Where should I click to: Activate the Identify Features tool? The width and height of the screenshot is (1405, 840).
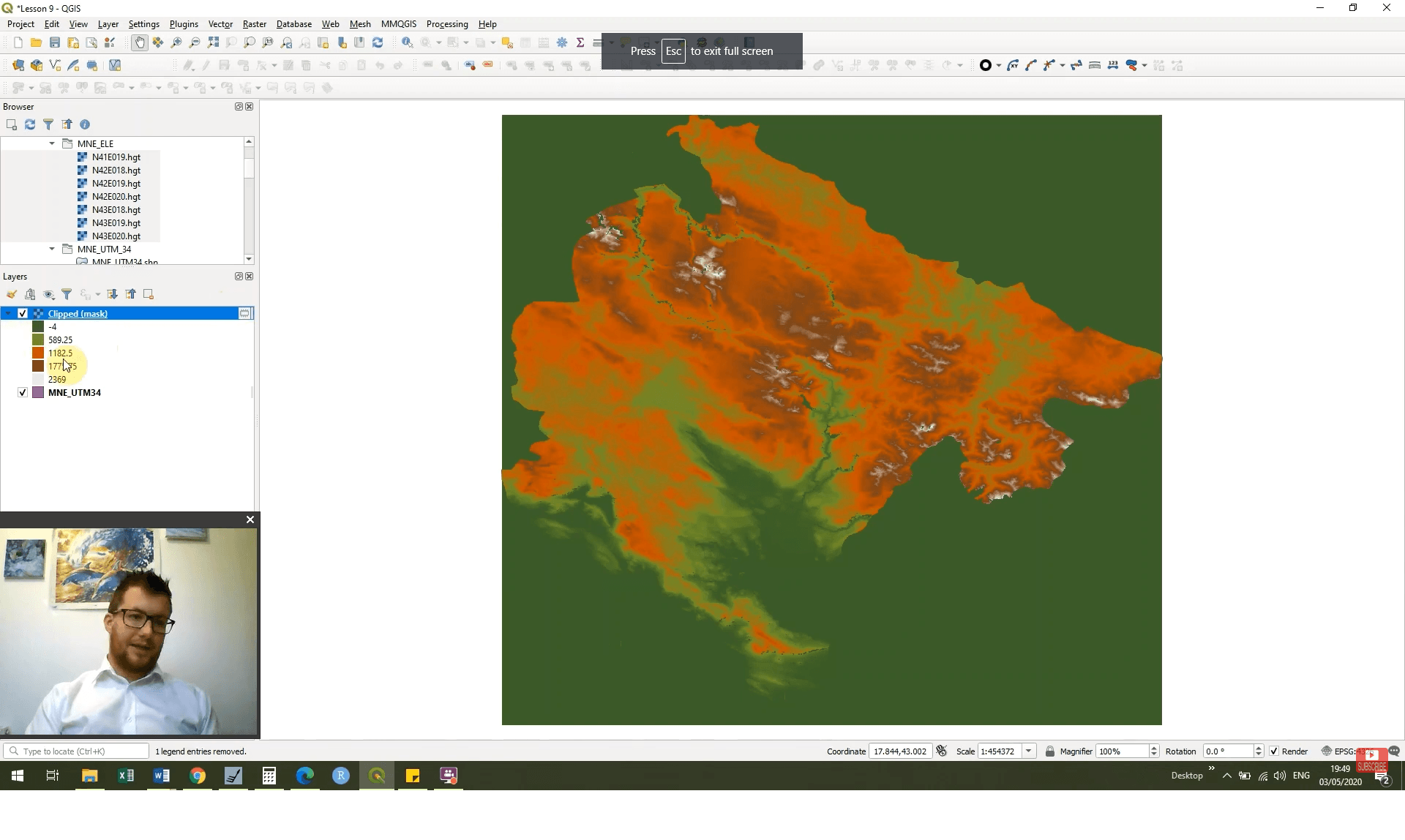click(408, 42)
